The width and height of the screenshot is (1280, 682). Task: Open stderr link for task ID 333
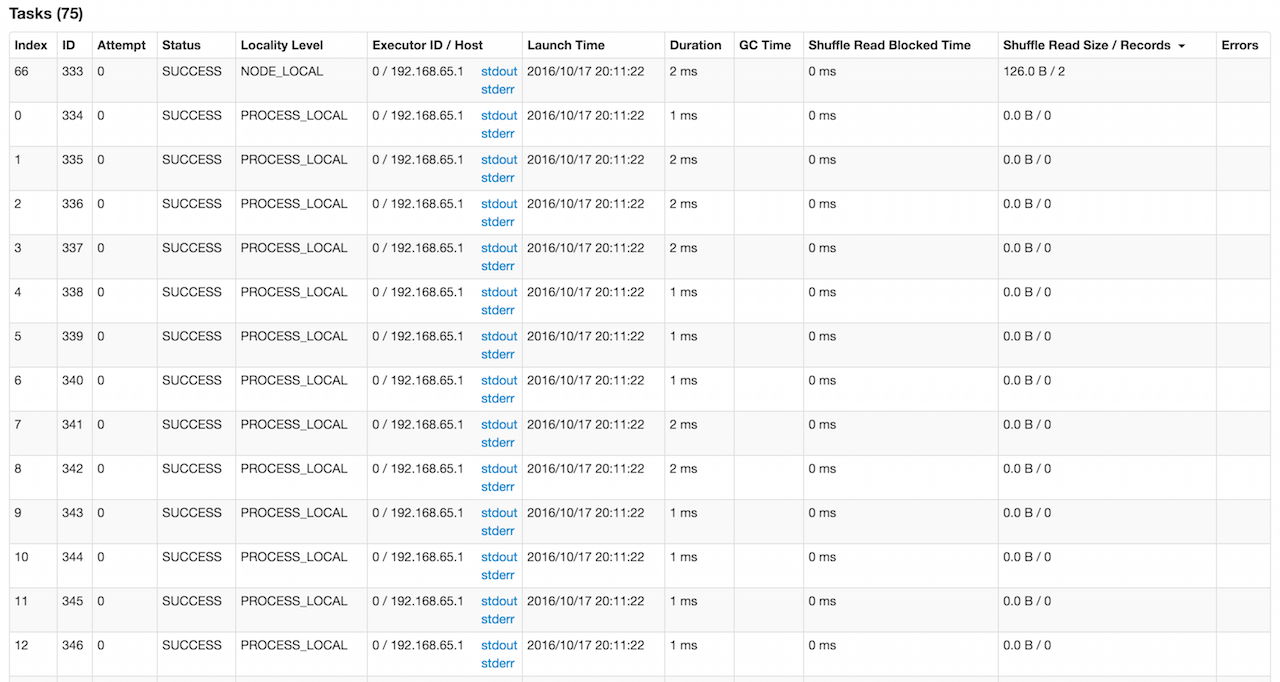497,90
